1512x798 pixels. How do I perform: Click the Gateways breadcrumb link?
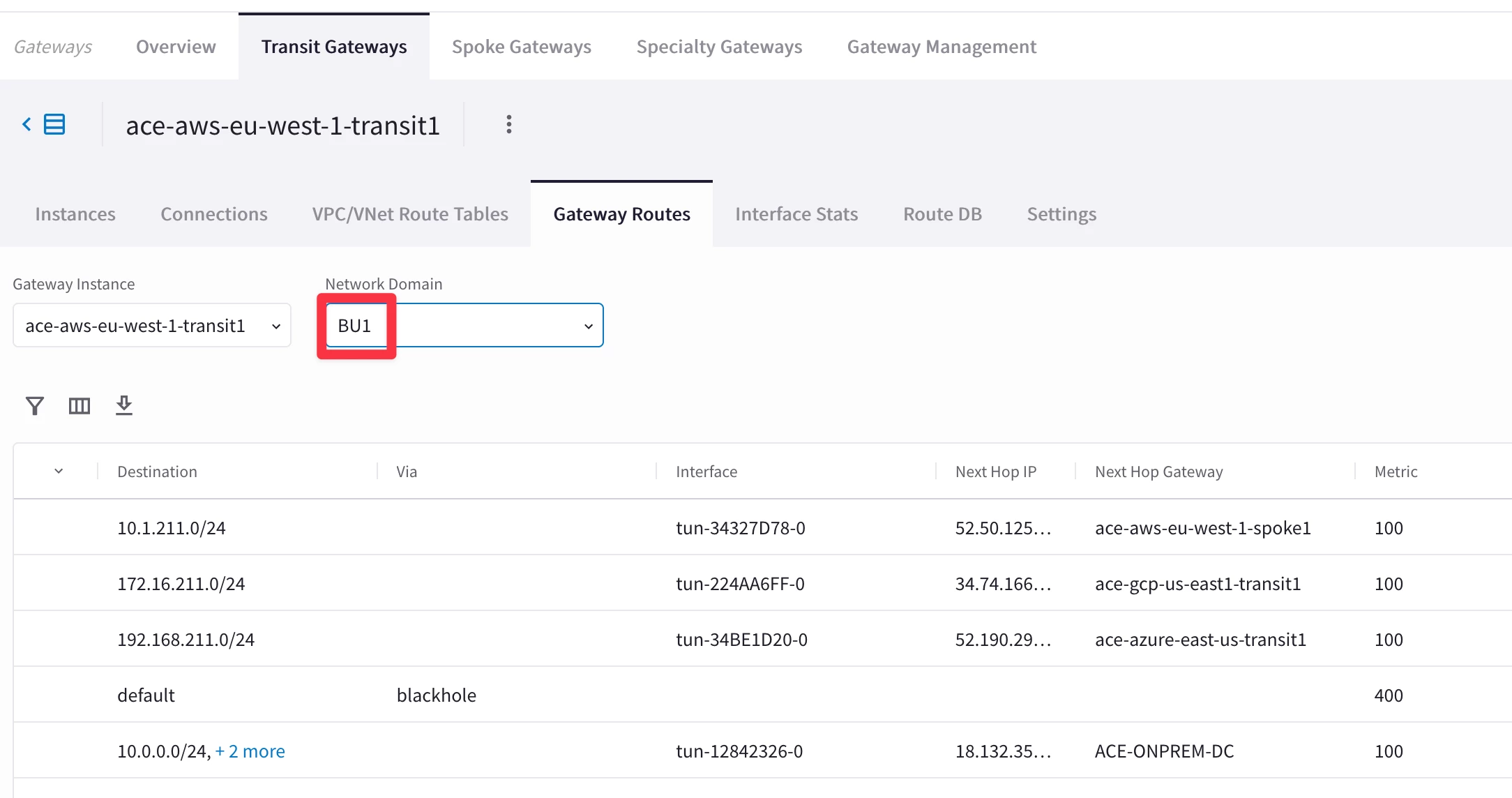click(53, 47)
